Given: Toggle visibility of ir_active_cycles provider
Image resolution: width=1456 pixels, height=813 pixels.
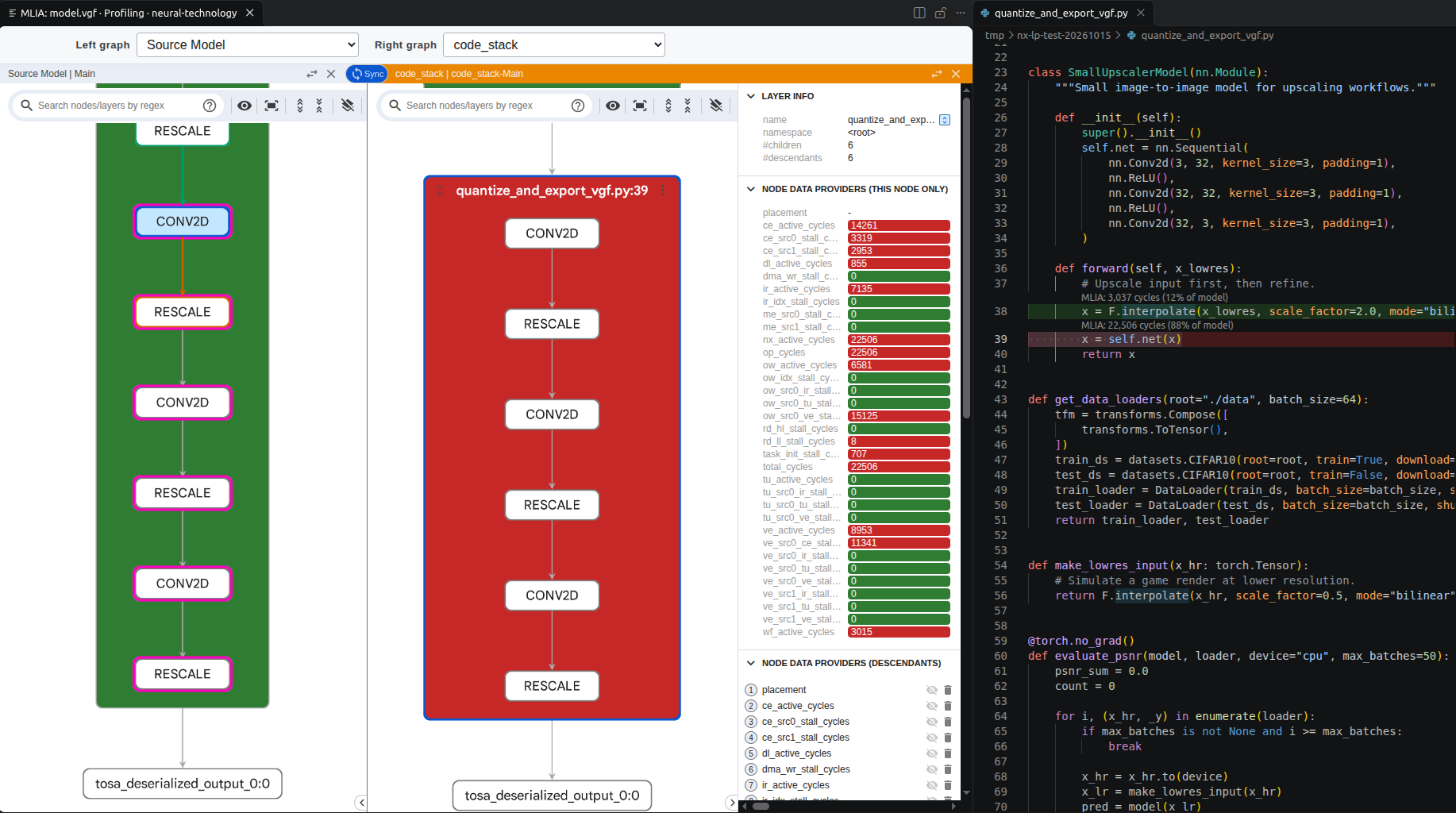Looking at the screenshot, I should (932, 785).
